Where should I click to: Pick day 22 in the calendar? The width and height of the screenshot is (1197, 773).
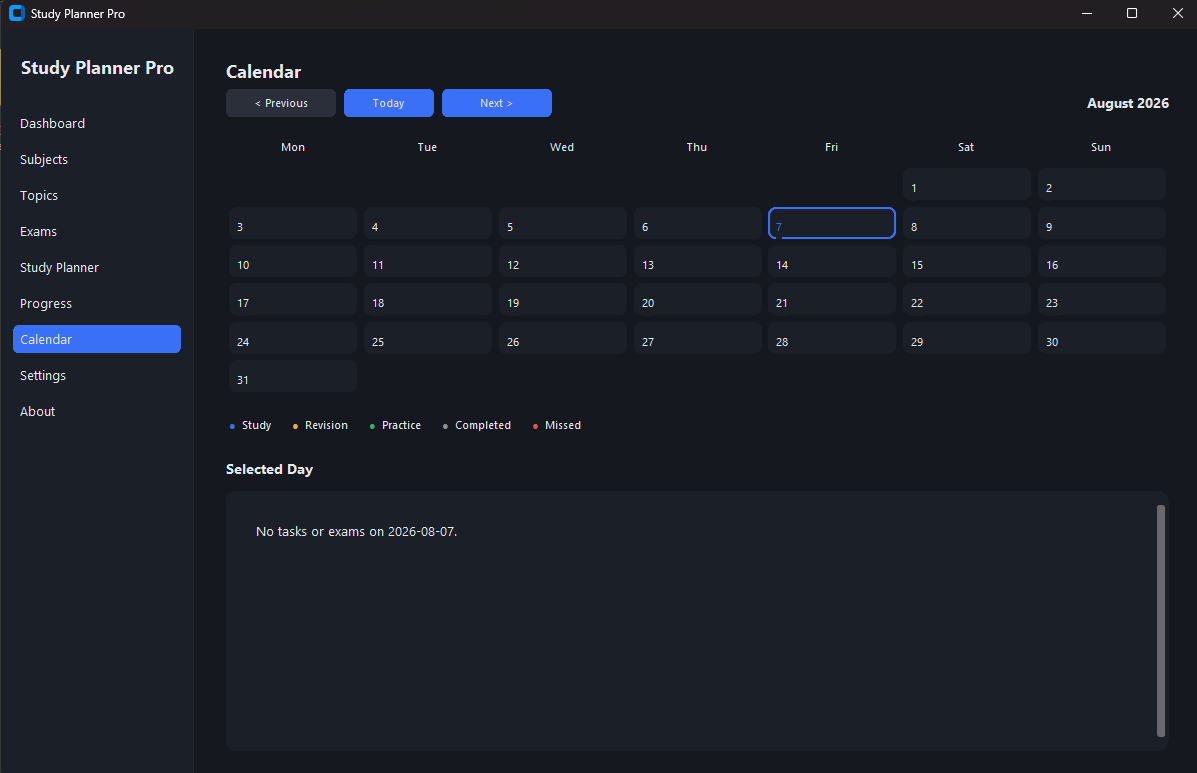pos(966,300)
